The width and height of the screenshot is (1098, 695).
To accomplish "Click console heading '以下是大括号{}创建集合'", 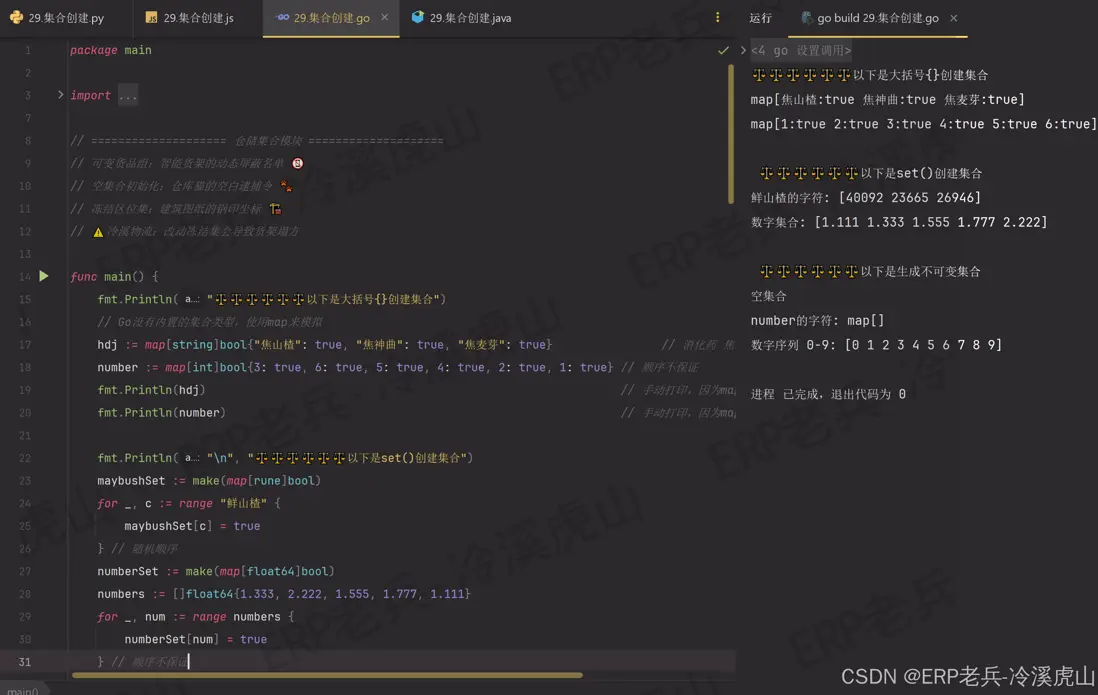I will [920, 75].
